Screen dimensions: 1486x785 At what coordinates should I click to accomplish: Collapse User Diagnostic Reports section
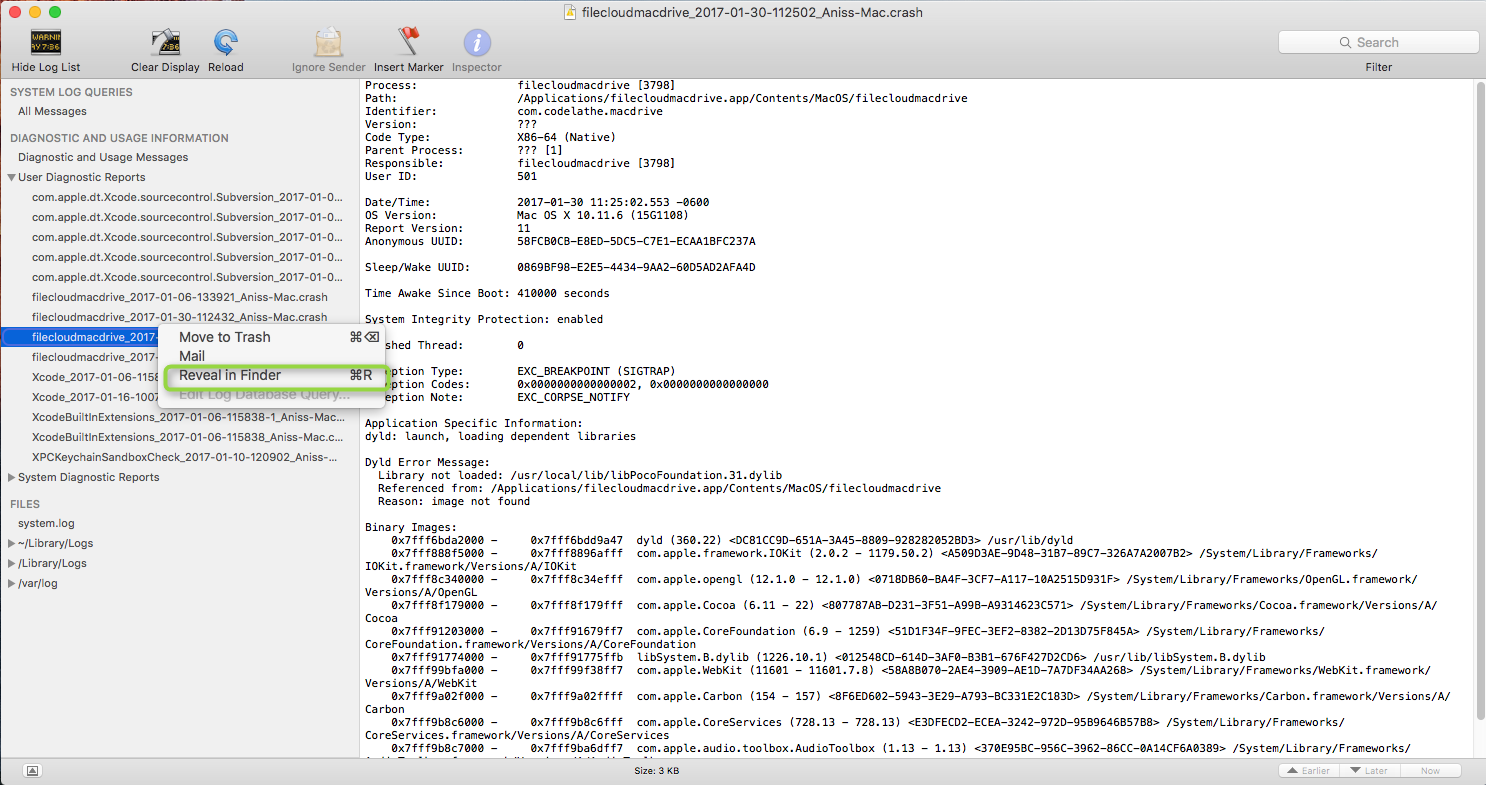point(11,178)
